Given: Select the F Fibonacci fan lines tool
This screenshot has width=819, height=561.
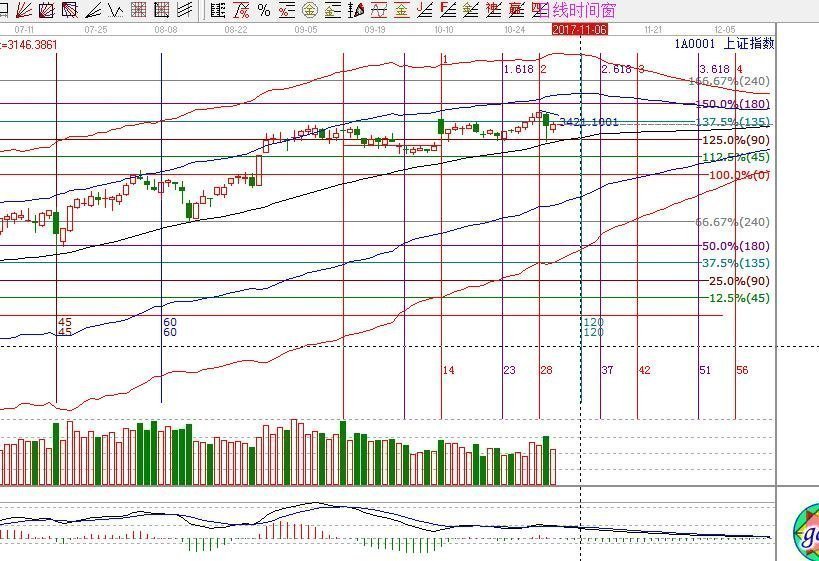Looking at the screenshot, I should point(448,10).
